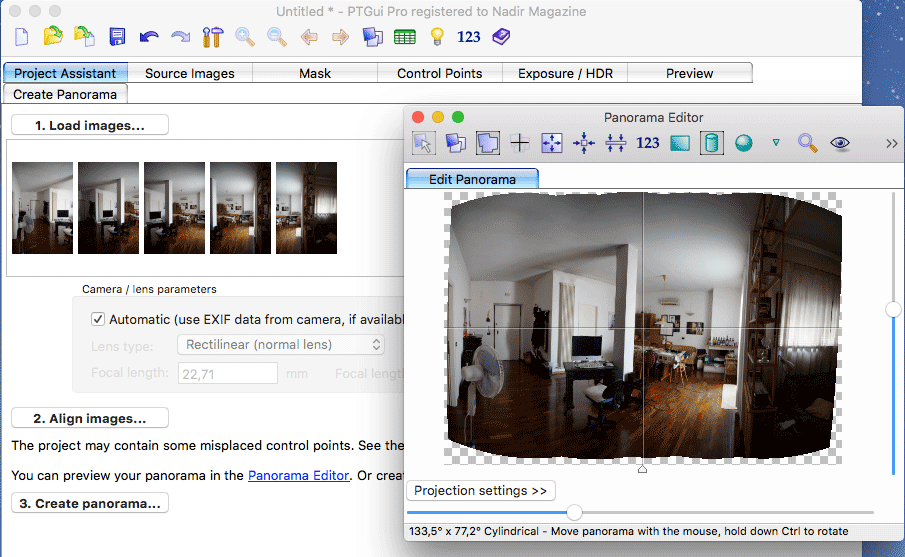This screenshot has height=557, width=905.
Task: Toggle the show seams icon in Panorama Editor
Action: click(488, 143)
